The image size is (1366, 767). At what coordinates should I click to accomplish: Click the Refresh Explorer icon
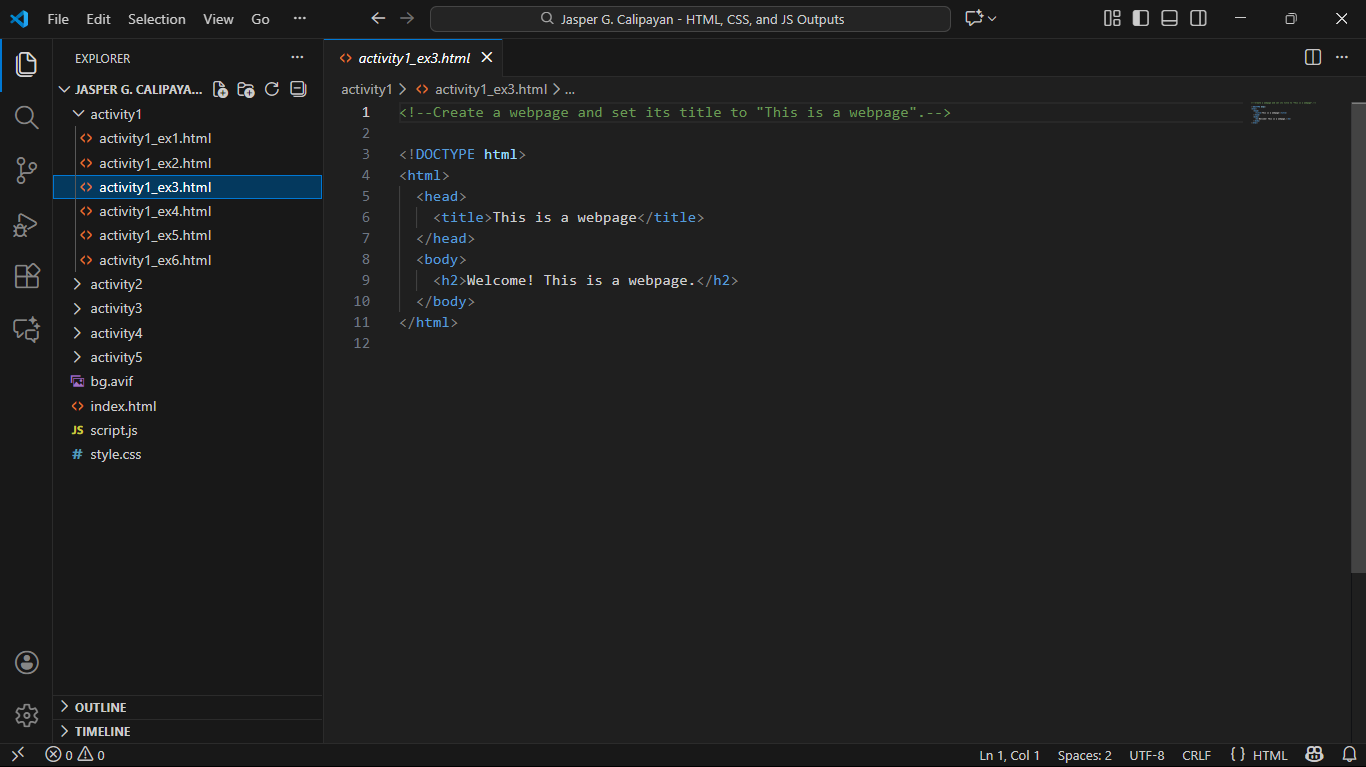click(271, 89)
